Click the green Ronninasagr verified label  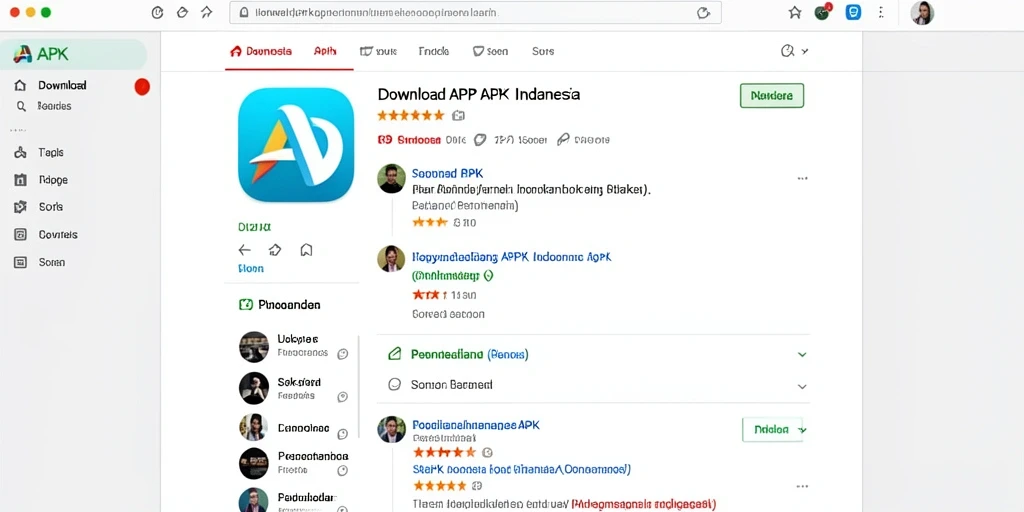click(452, 276)
